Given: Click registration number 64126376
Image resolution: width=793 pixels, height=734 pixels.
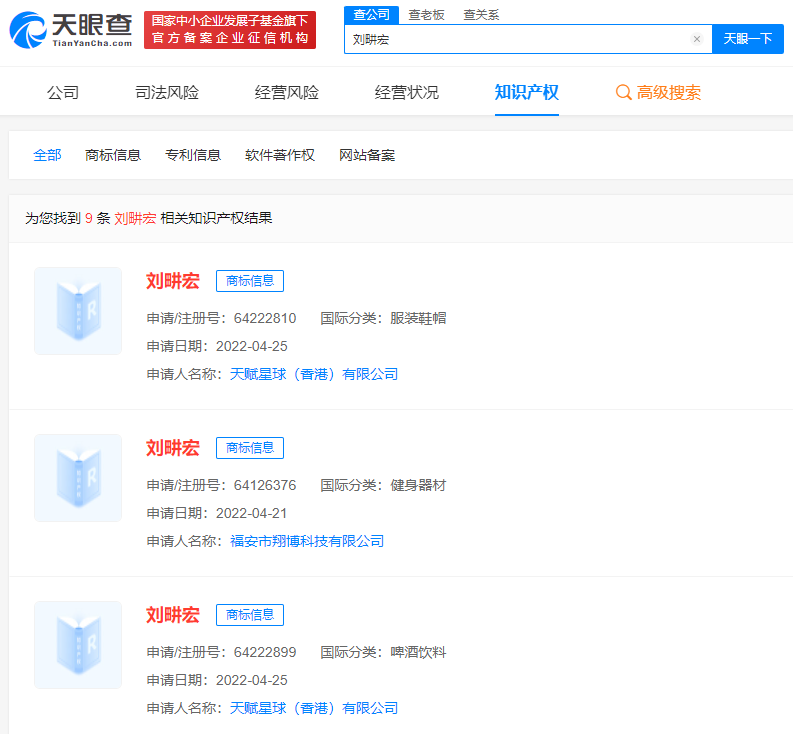Looking at the screenshot, I should (x=265, y=485).
